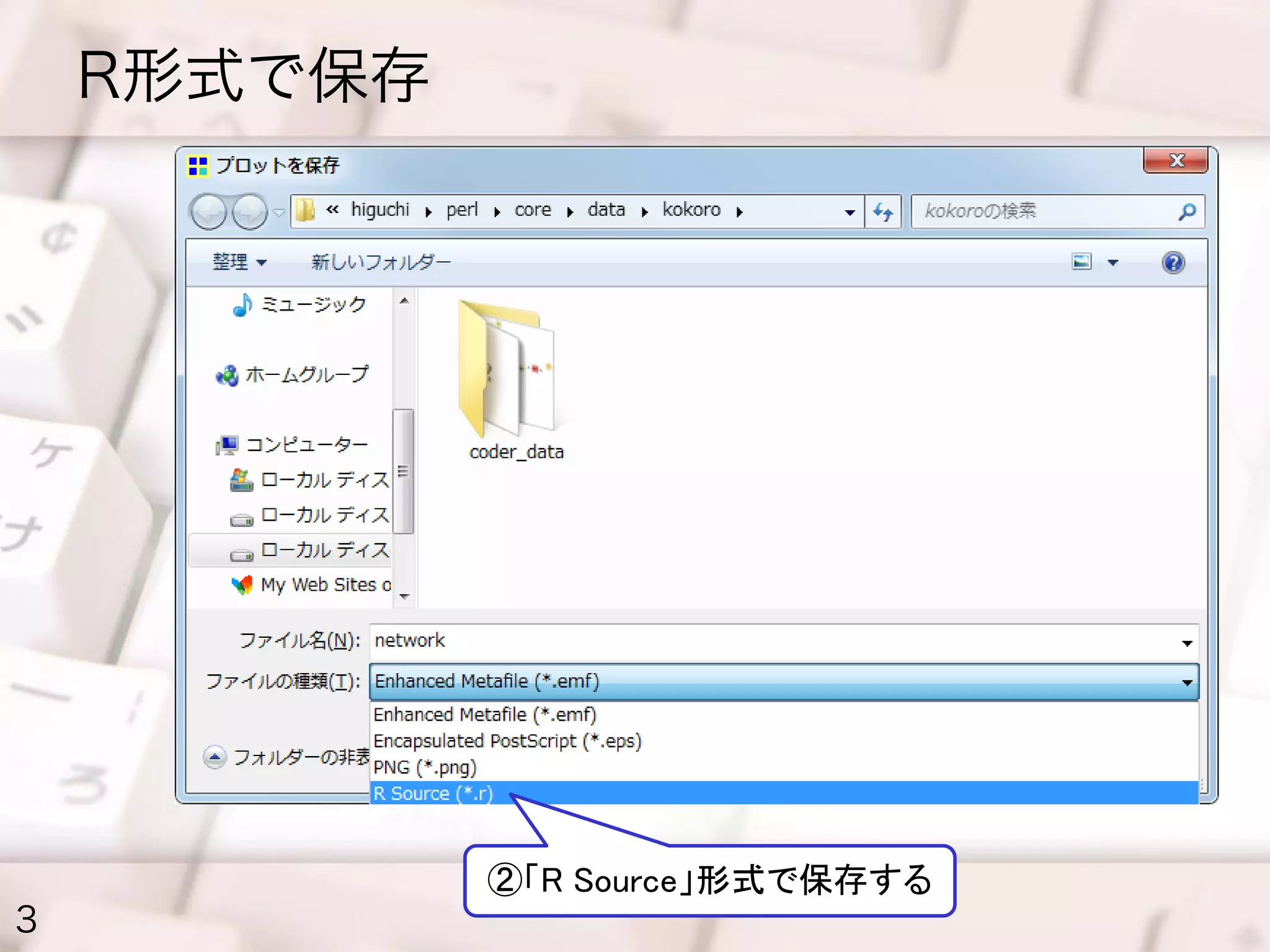The image size is (1270, 952).
Task: Choose R Source (*.r) from list
Action: [784, 793]
